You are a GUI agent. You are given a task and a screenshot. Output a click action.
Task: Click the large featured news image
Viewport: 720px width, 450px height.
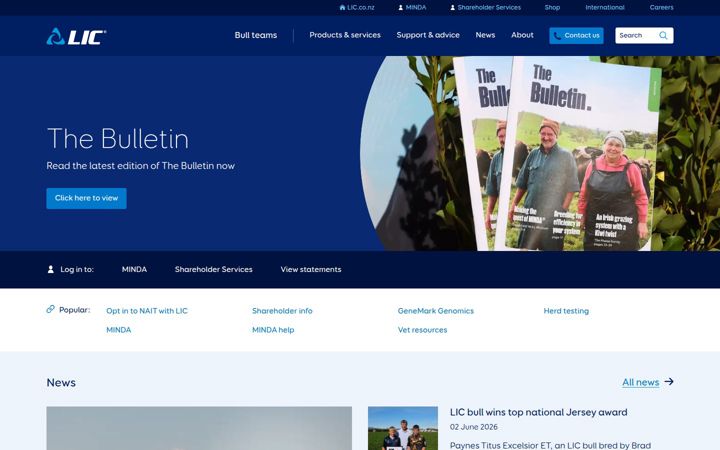tap(199, 428)
